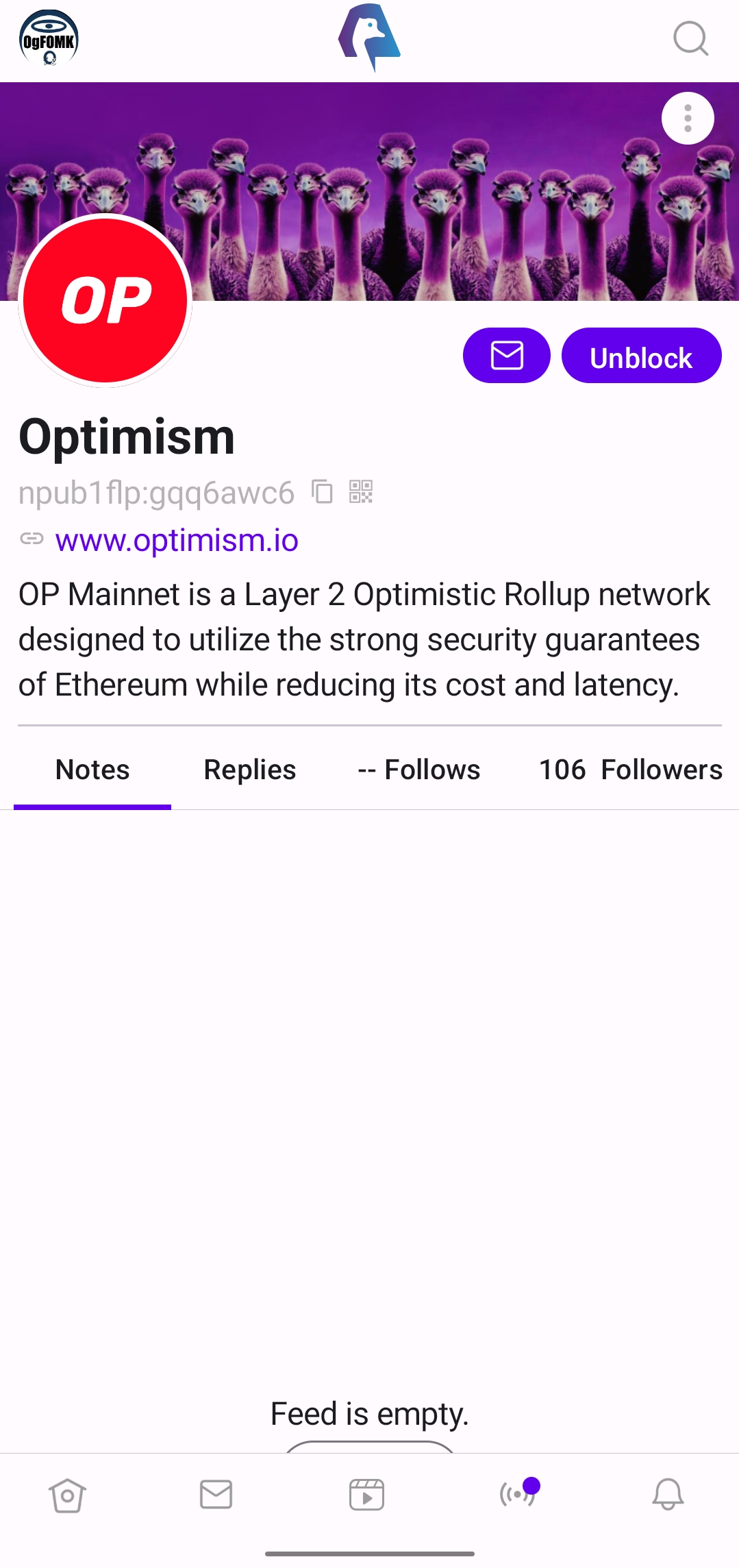This screenshot has width=739, height=1568.
Task: Tap the red OP profile picture
Action: pos(105,300)
